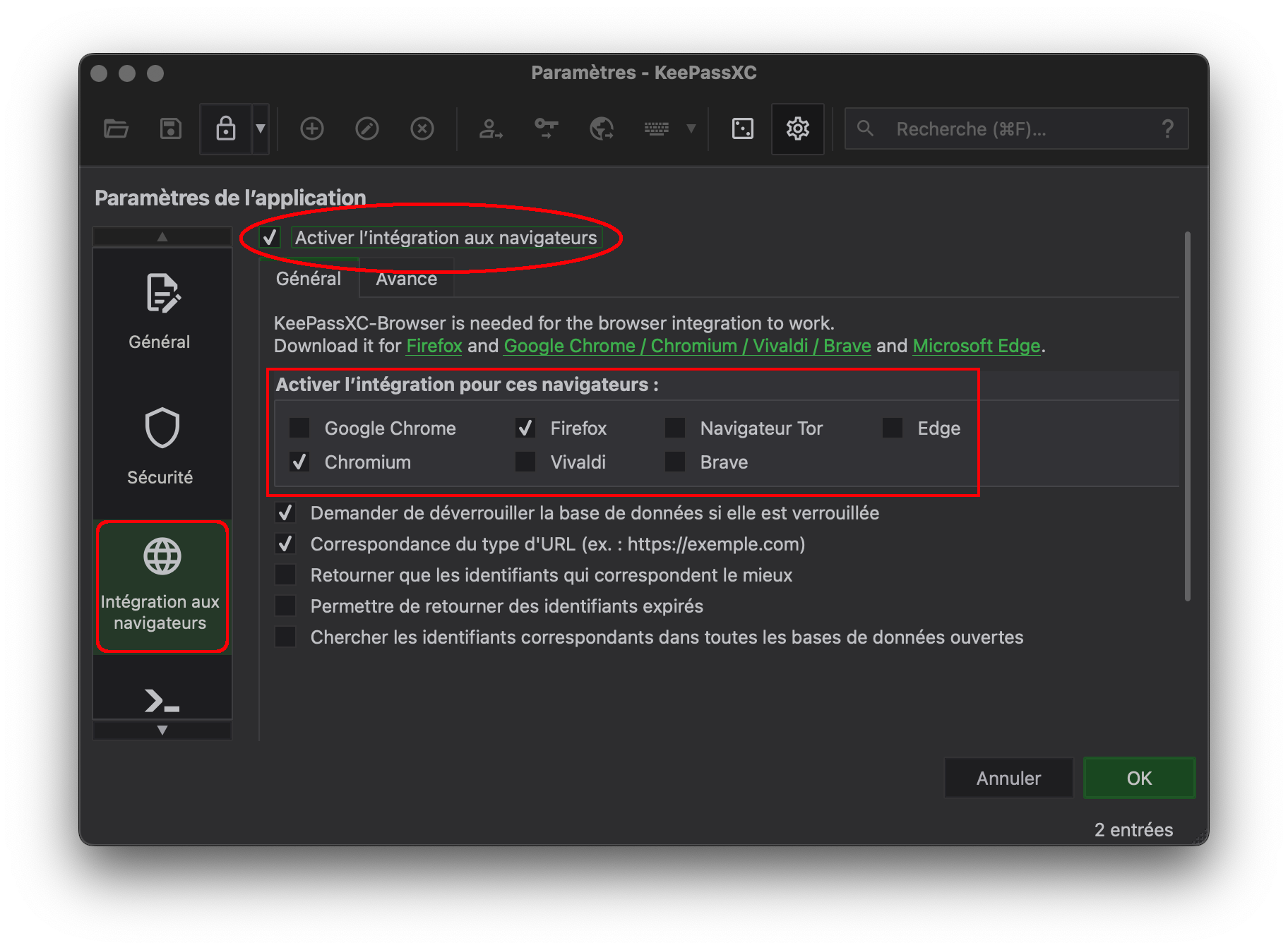Image resolution: width=1288 pixels, height=950 pixels.
Task: Click the add new entry icon
Action: pyautogui.click(x=312, y=128)
